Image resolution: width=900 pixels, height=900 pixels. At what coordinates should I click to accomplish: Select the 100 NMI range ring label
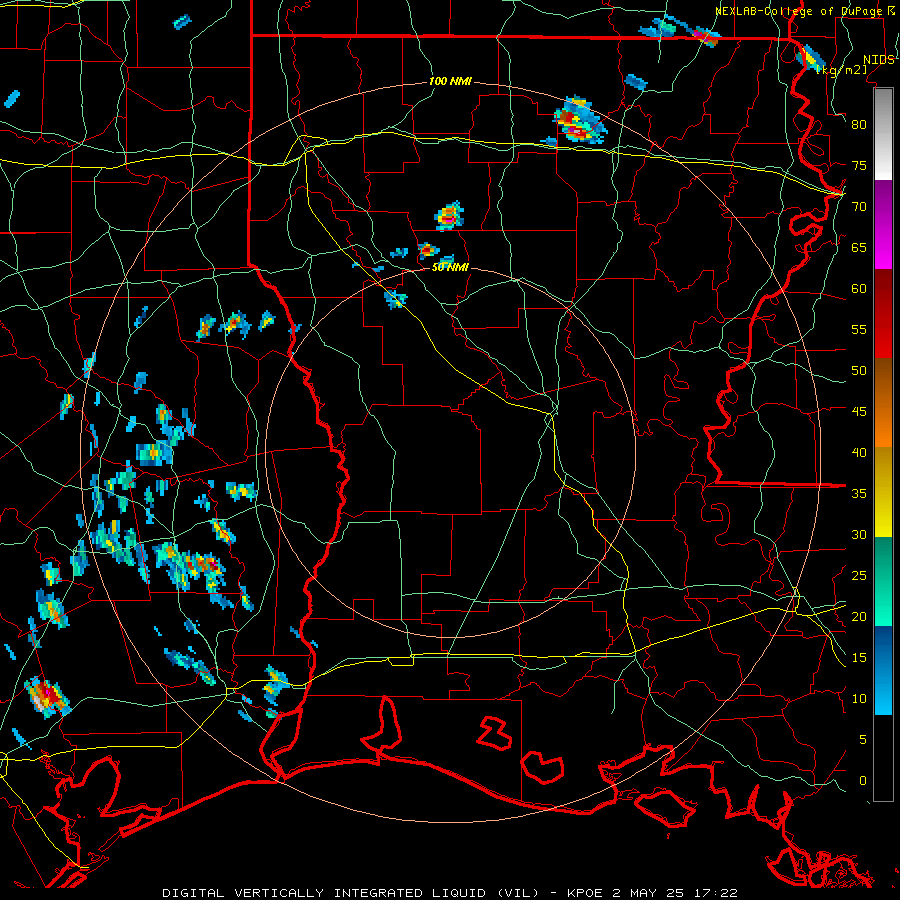(450, 81)
